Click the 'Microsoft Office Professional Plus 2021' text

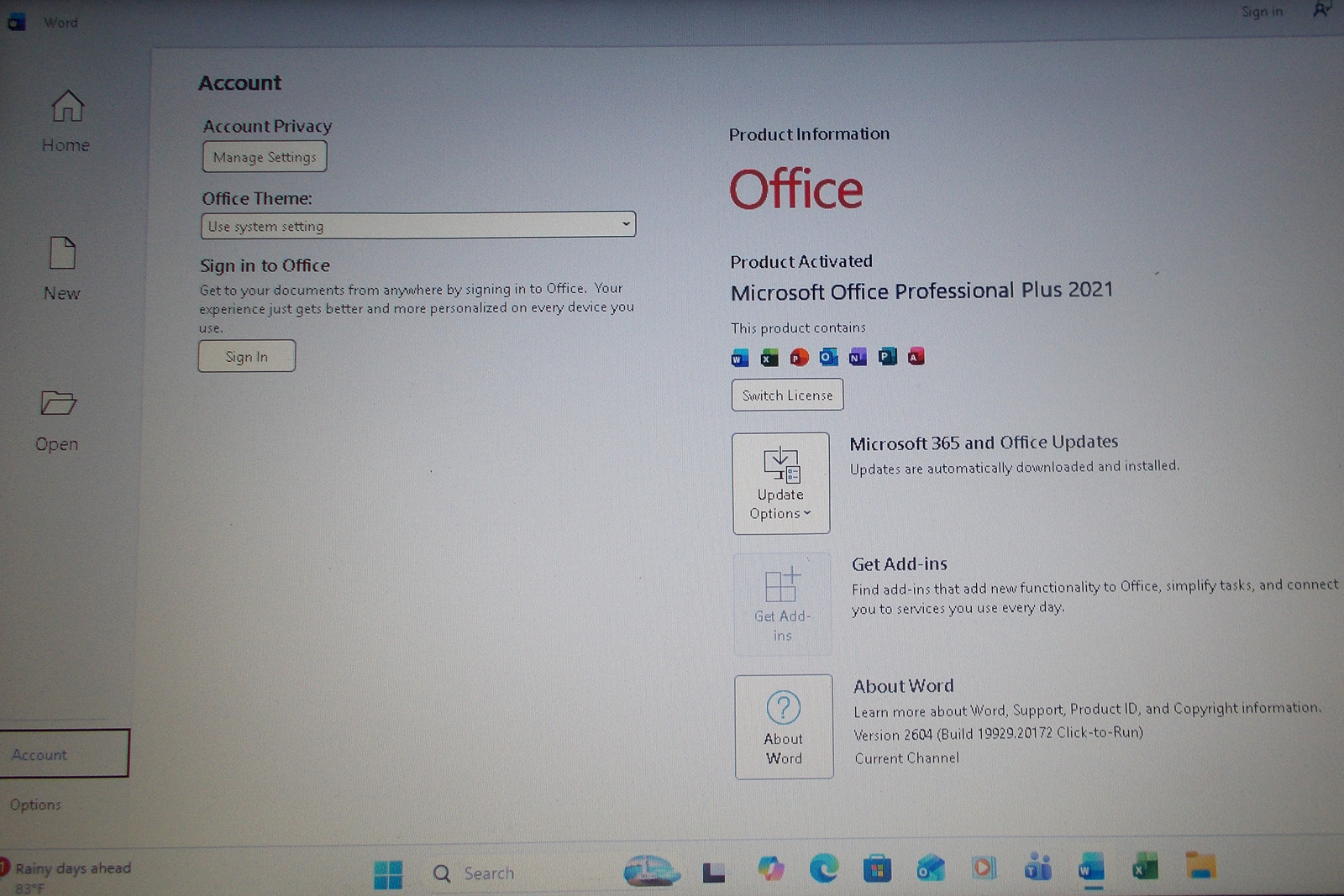click(x=921, y=291)
